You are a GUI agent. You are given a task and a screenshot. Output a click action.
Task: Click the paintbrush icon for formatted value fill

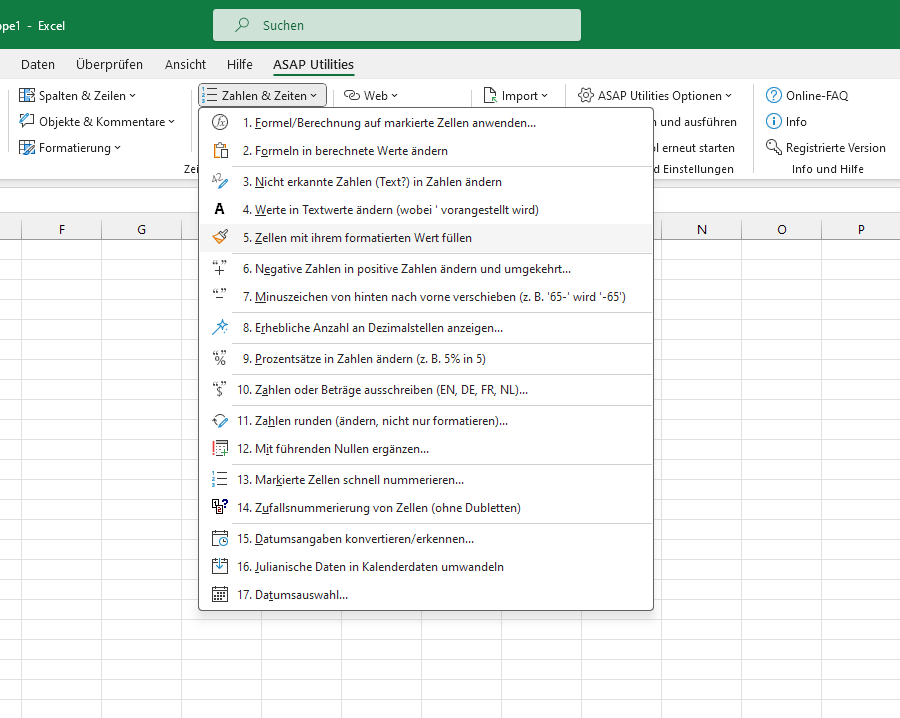[220, 237]
